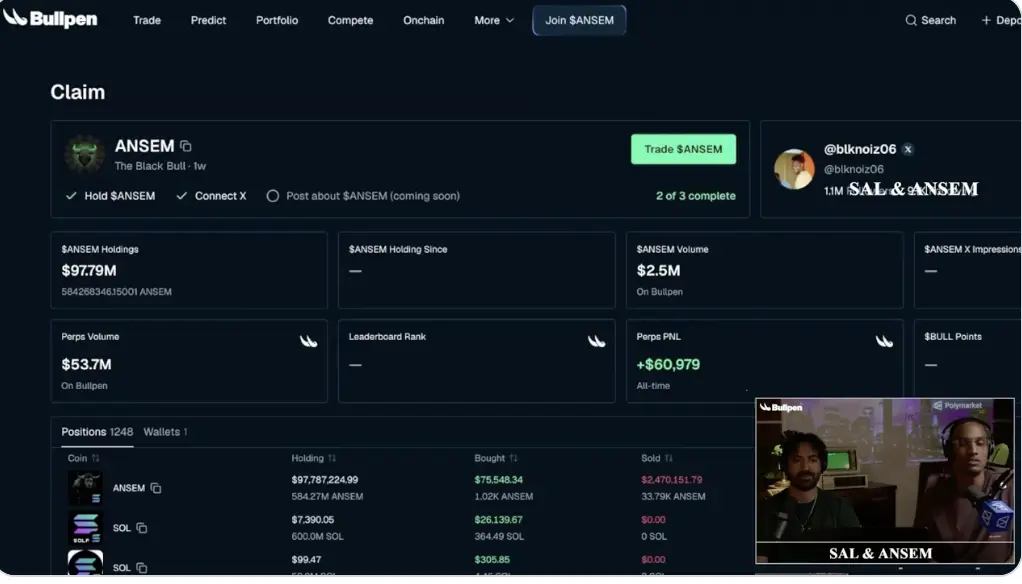
Task: Open the Compete navigation item
Action: (350, 20)
